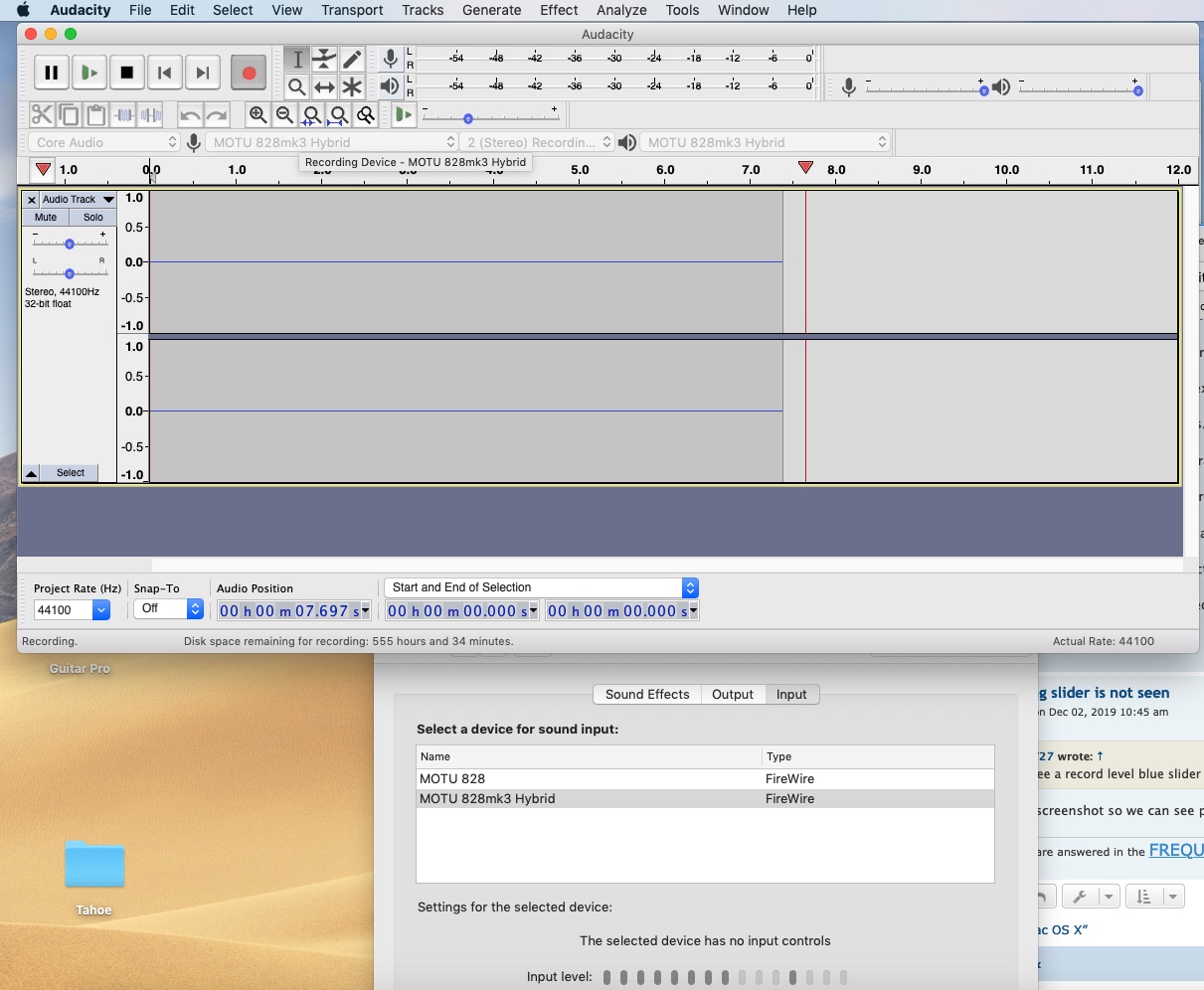Open the Apple menu
This screenshot has width=1204, height=990.
click(23, 10)
